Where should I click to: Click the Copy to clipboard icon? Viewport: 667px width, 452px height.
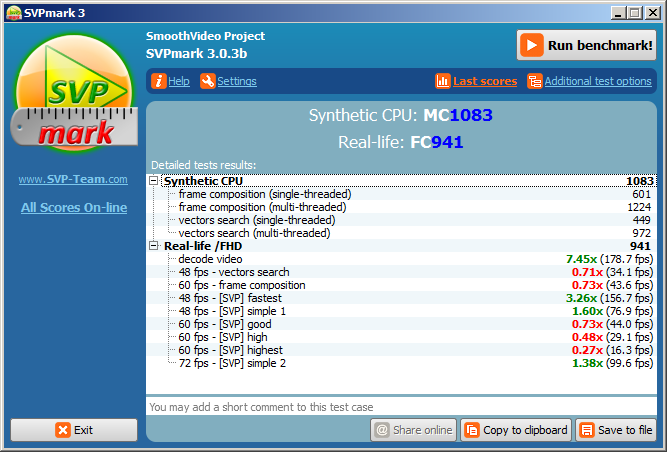pos(472,430)
